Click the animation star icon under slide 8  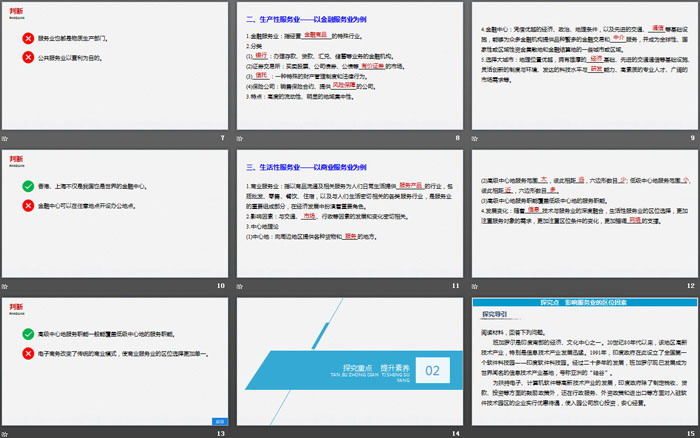240,138
